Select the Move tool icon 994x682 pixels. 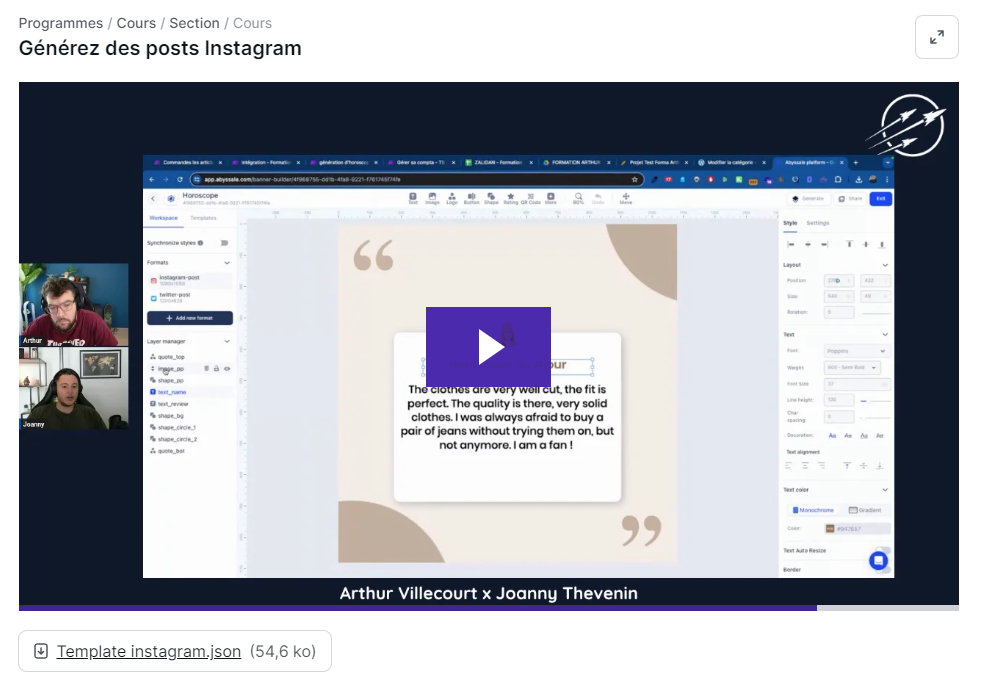click(626, 198)
